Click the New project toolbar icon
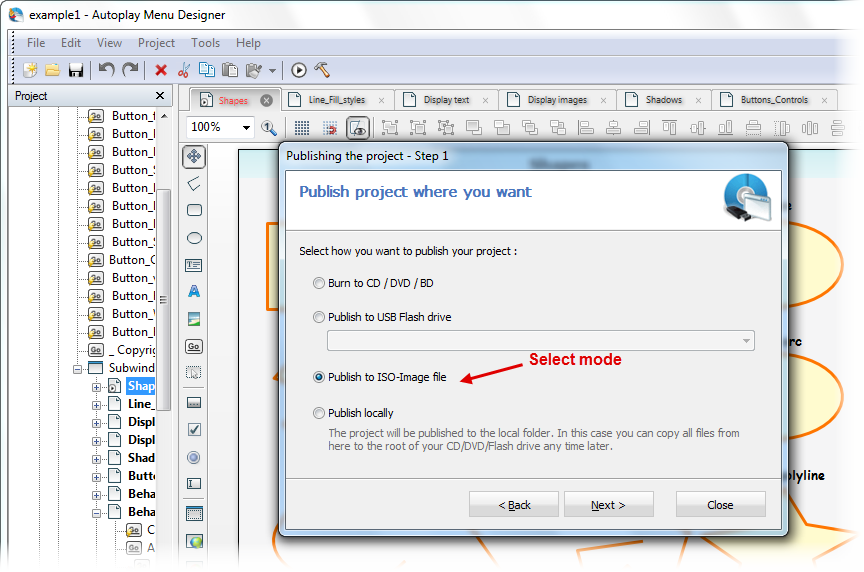 point(30,70)
